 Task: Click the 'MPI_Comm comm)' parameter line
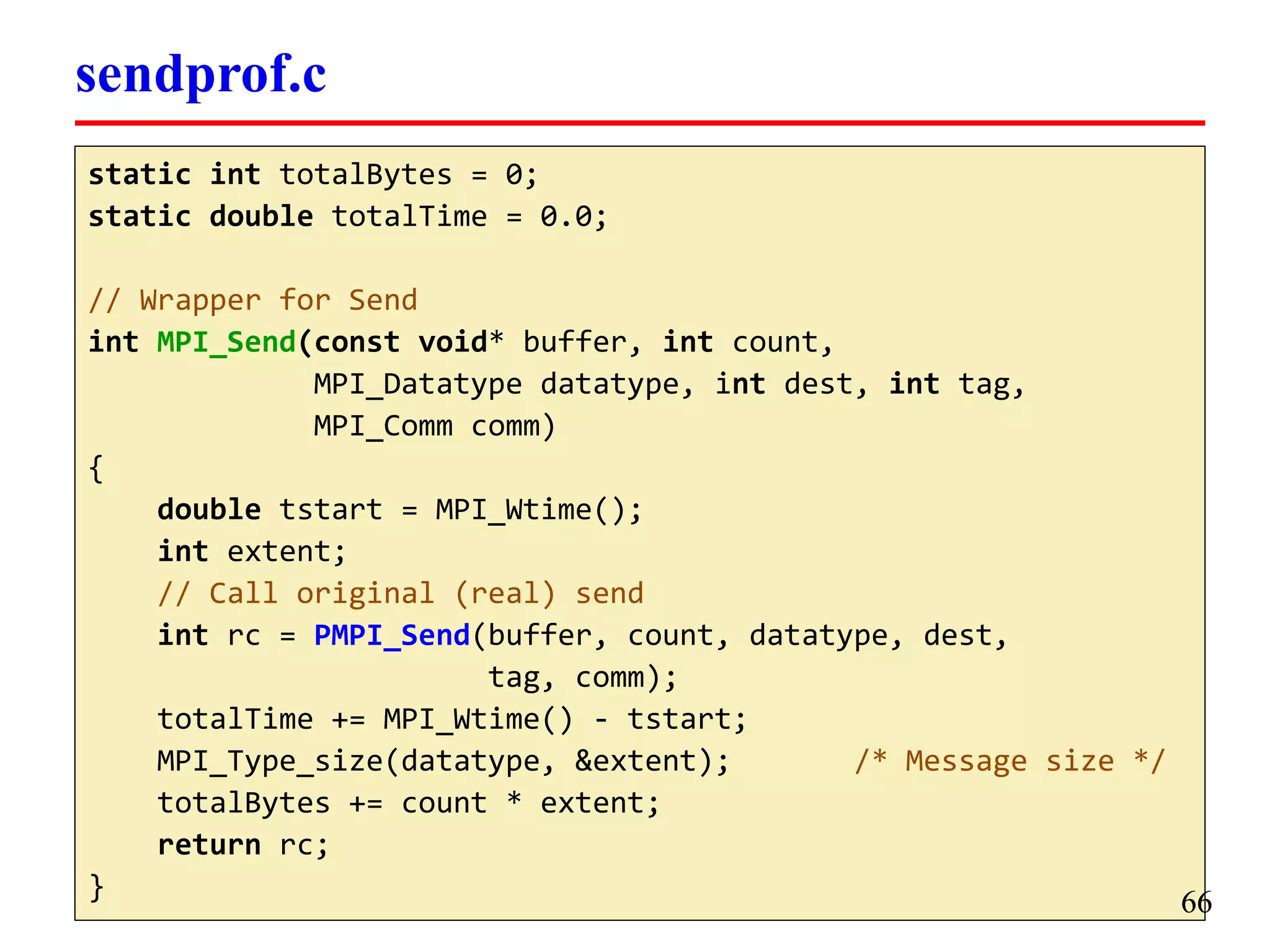(434, 426)
